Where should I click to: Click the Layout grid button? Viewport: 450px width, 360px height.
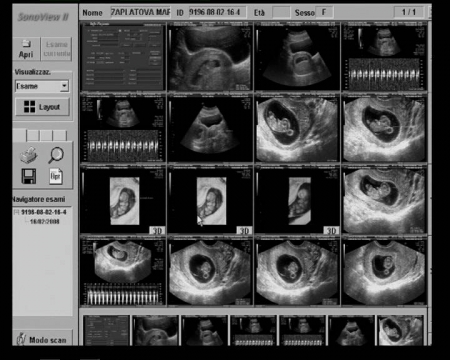(42, 107)
